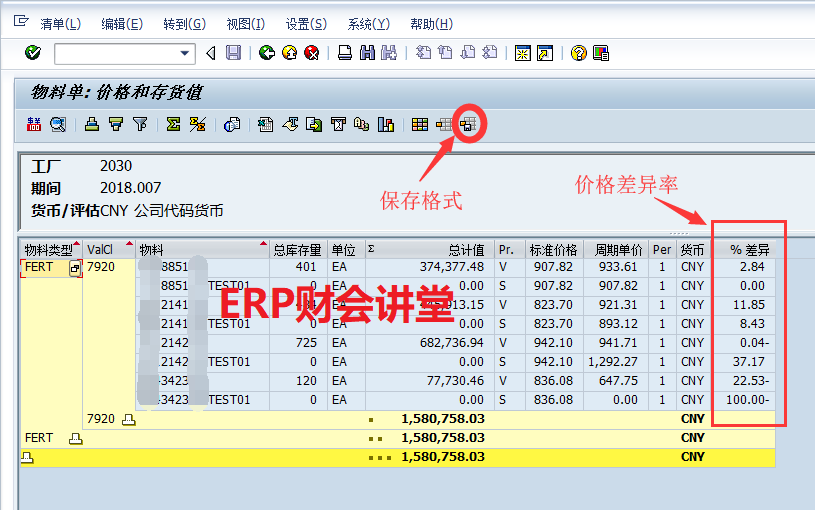Collapse the command field with triangle arrow
The image size is (815, 510).
(x=210, y=53)
